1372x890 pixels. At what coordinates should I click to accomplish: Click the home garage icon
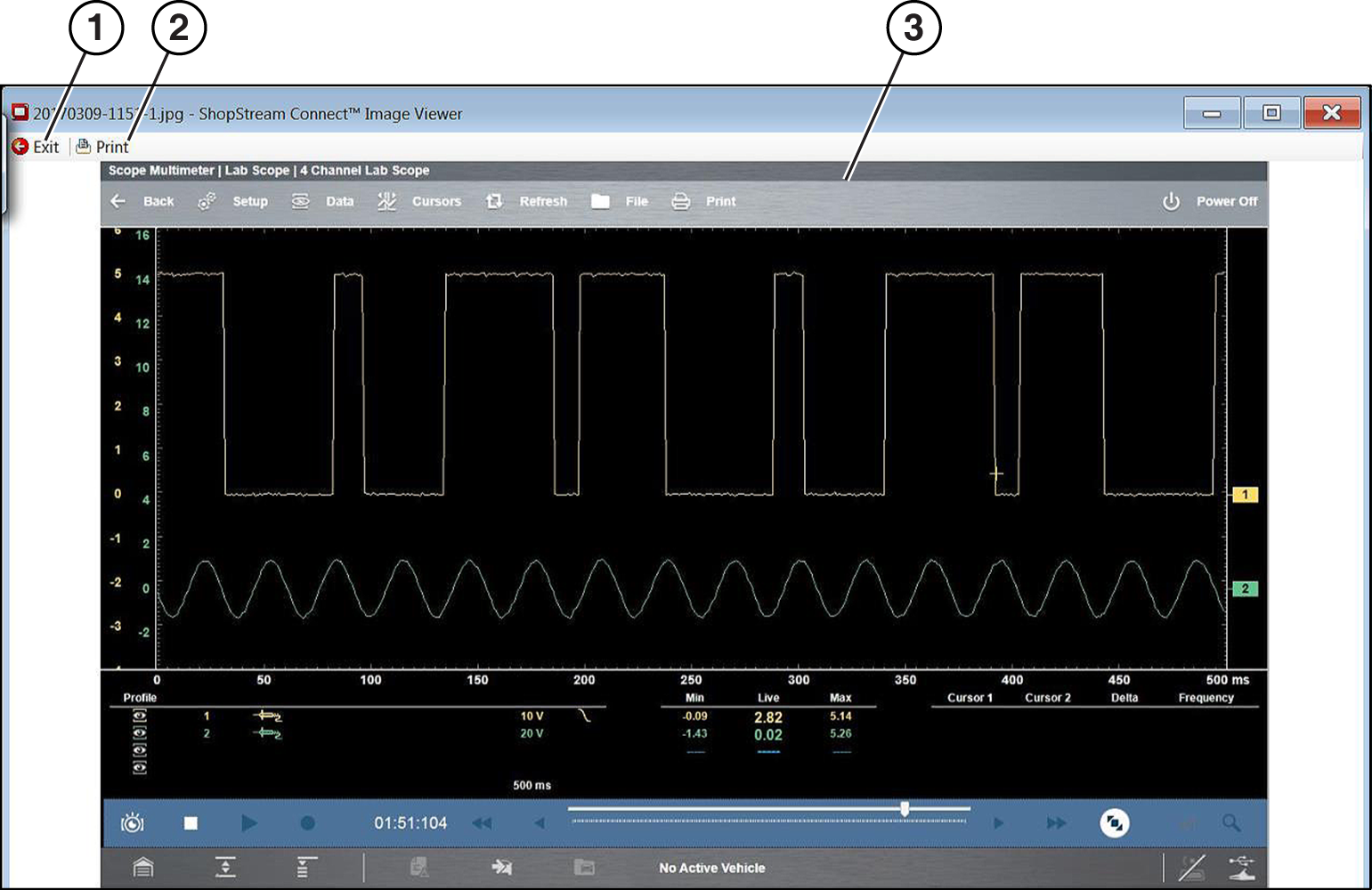[143, 867]
